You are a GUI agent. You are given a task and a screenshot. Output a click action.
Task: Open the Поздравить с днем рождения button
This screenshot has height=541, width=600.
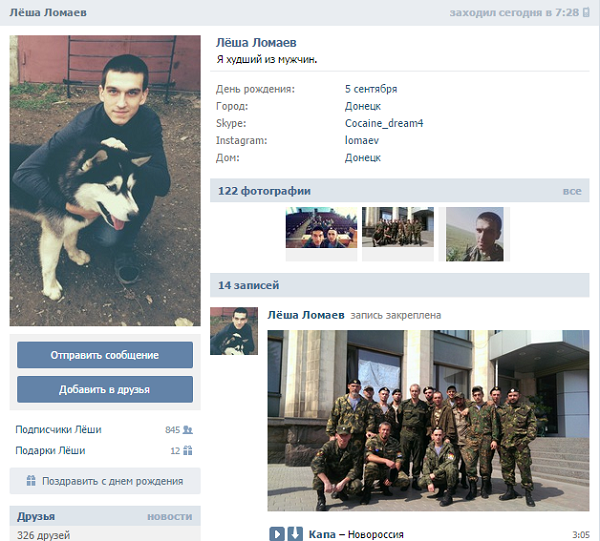(105, 481)
